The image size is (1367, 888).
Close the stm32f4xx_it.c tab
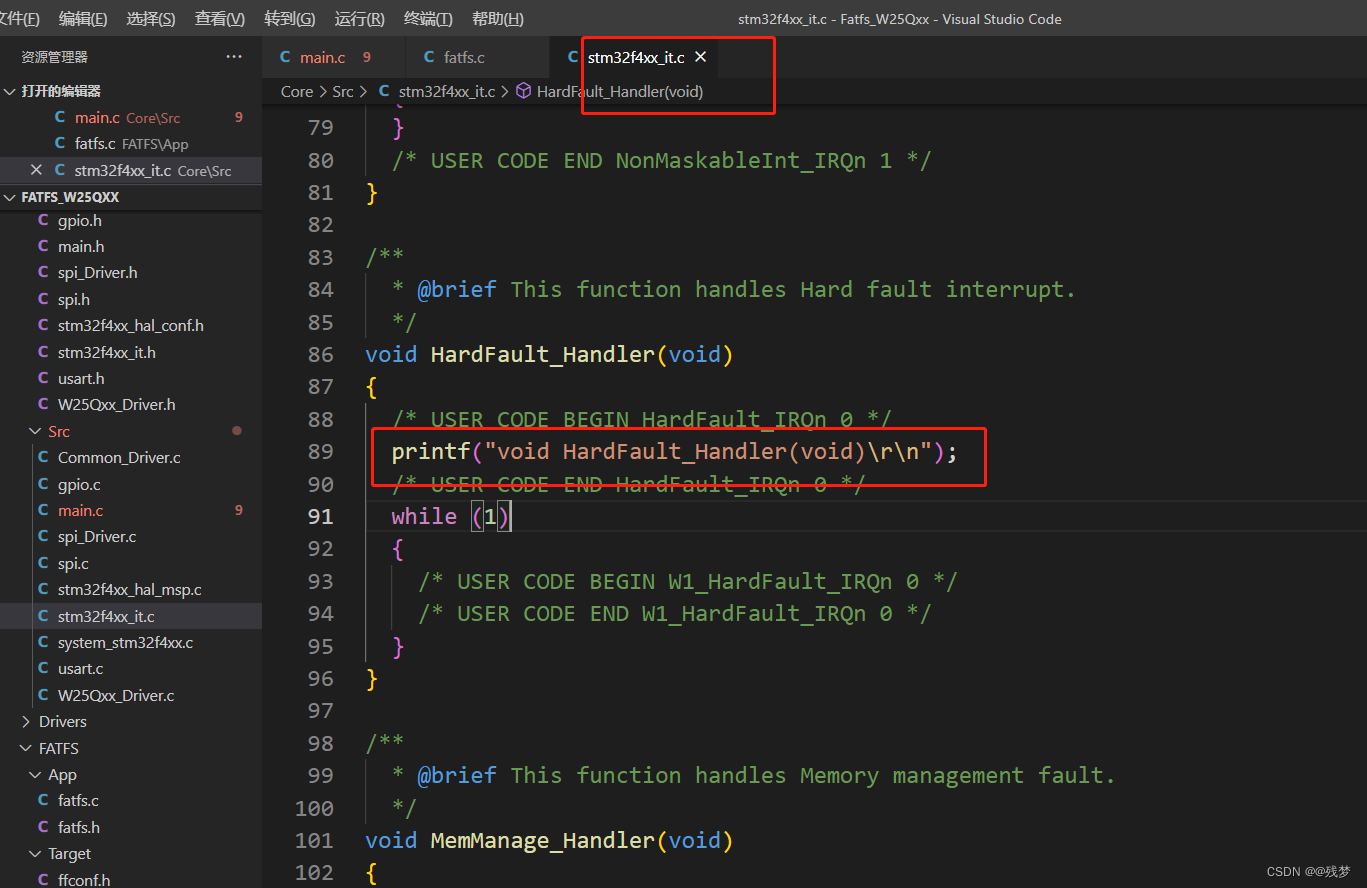pyautogui.click(x=701, y=57)
